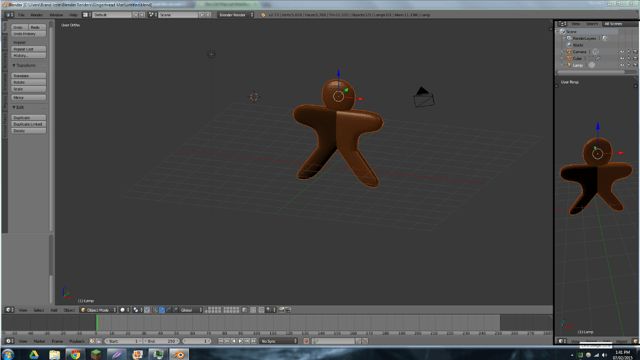Image resolution: width=640 pixels, height=360 pixels.
Task: Open the Object Mode dropdown
Action: (98, 310)
